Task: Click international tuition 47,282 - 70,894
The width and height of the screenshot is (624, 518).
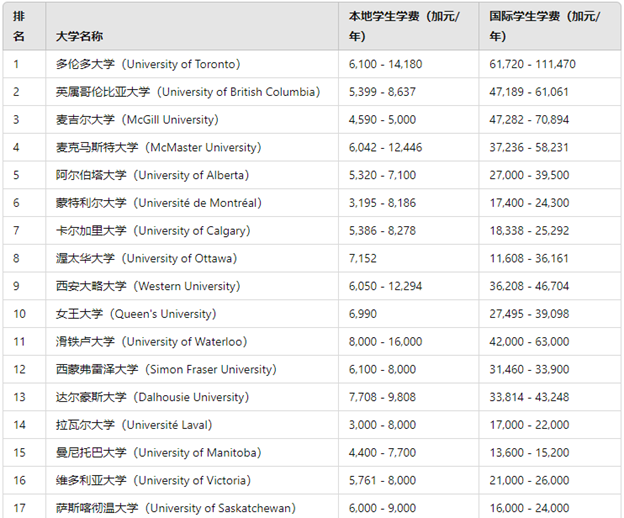Action: click(529, 120)
